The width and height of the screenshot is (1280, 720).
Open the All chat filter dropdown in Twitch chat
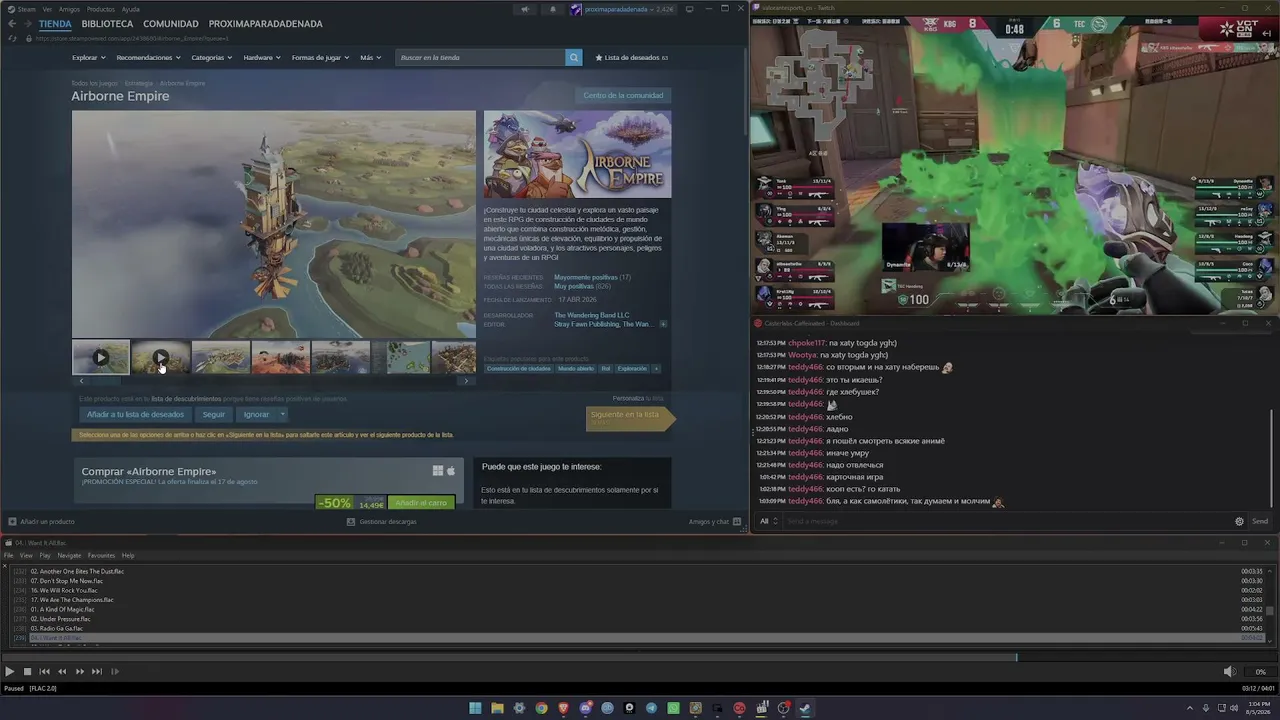coord(768,521)
